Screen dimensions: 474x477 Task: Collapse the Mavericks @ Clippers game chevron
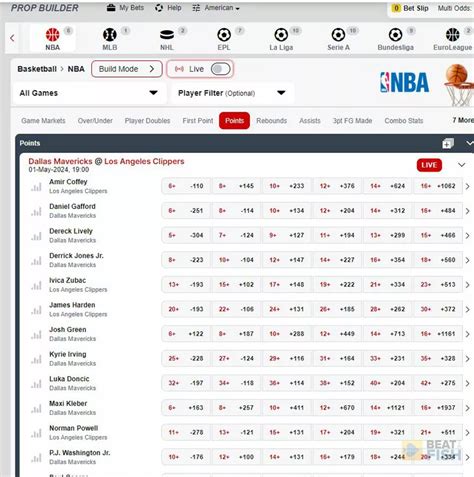point(462,165)
